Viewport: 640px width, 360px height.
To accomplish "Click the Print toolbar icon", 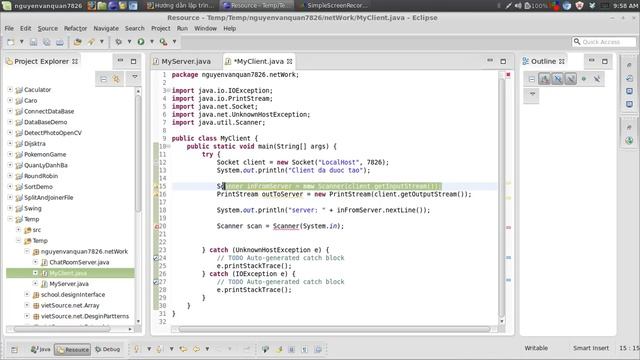I will point(60,42).
